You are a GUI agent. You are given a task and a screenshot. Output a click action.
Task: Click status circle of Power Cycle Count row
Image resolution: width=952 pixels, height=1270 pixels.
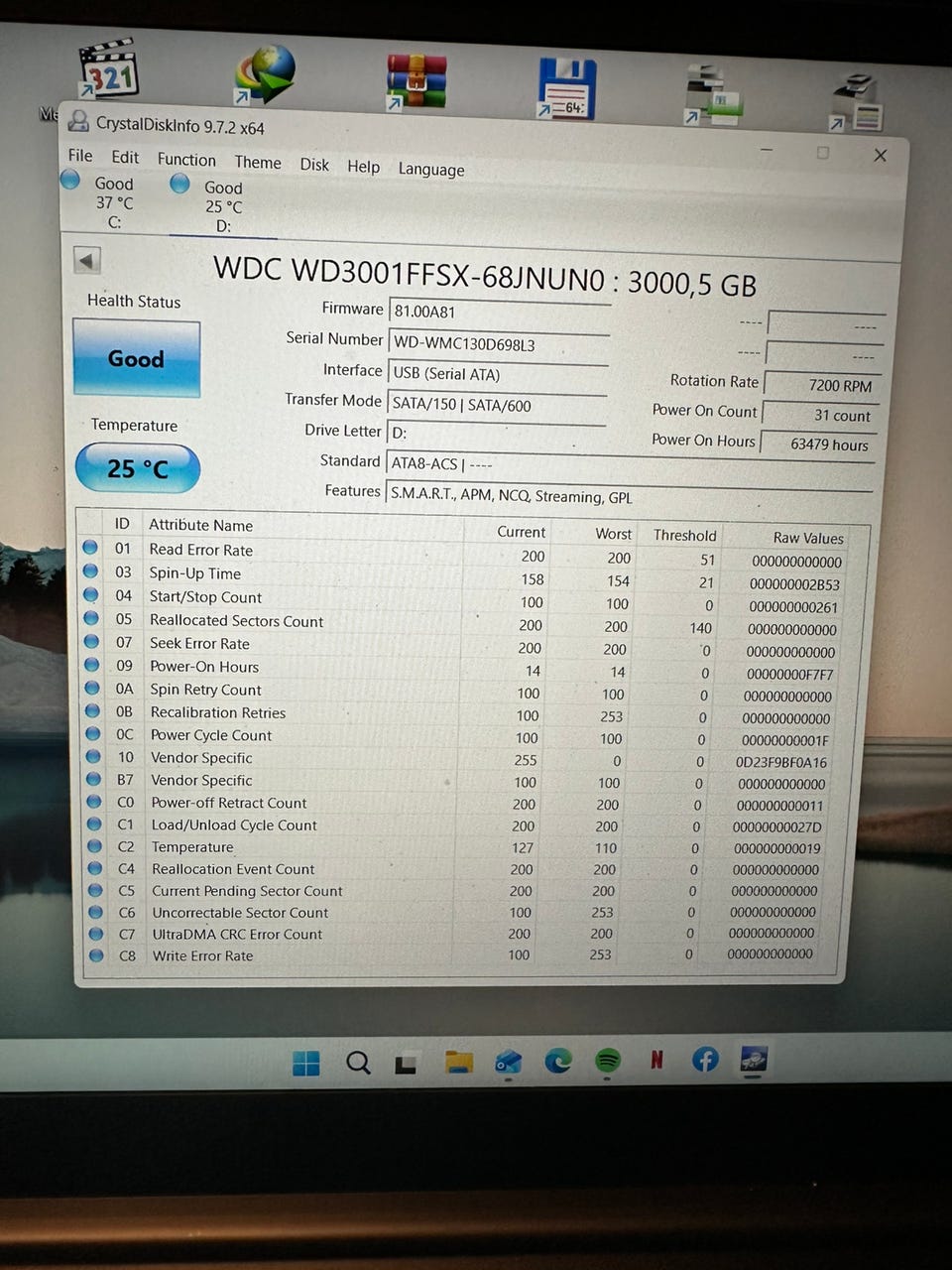pyautogui.click(x=93, y=733)
